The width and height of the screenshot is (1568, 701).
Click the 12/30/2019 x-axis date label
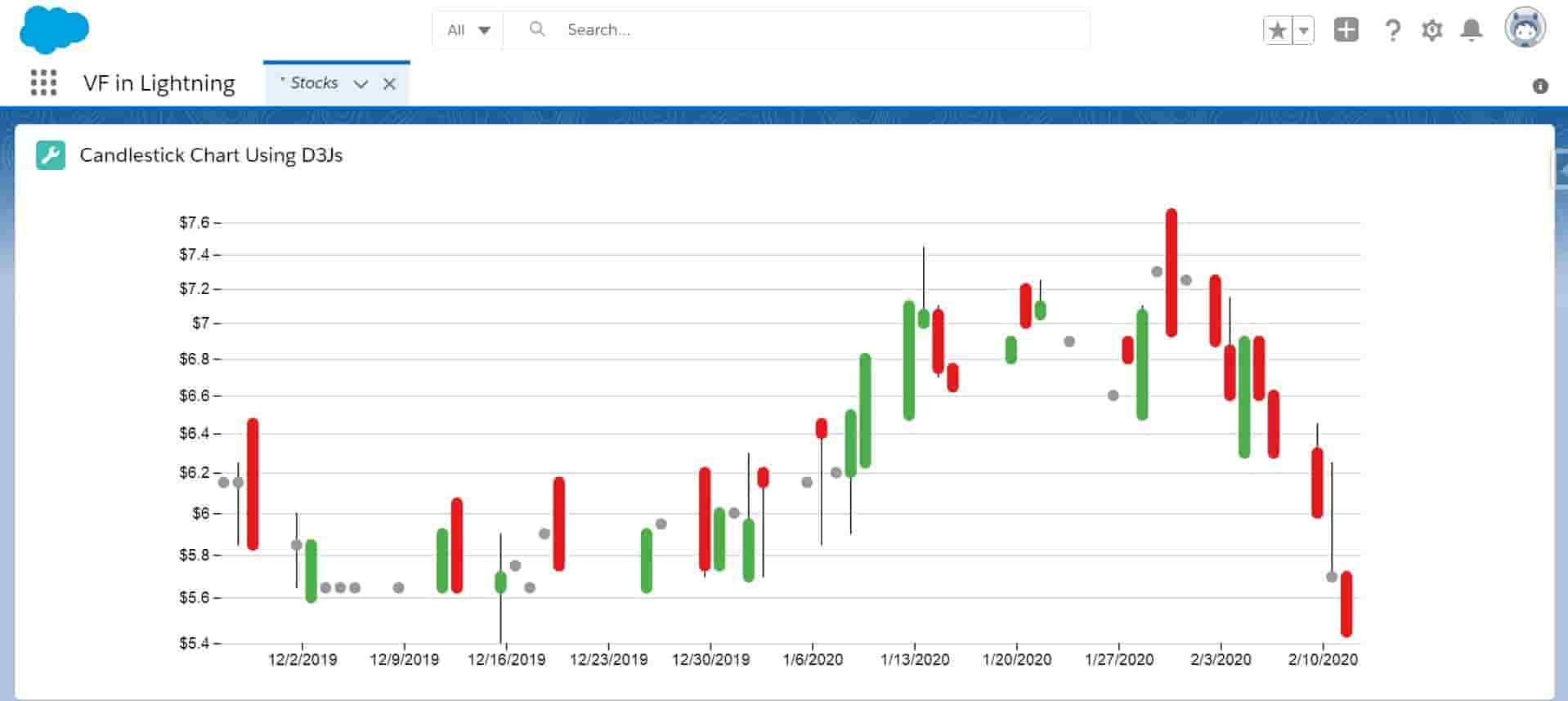[710, 659]
